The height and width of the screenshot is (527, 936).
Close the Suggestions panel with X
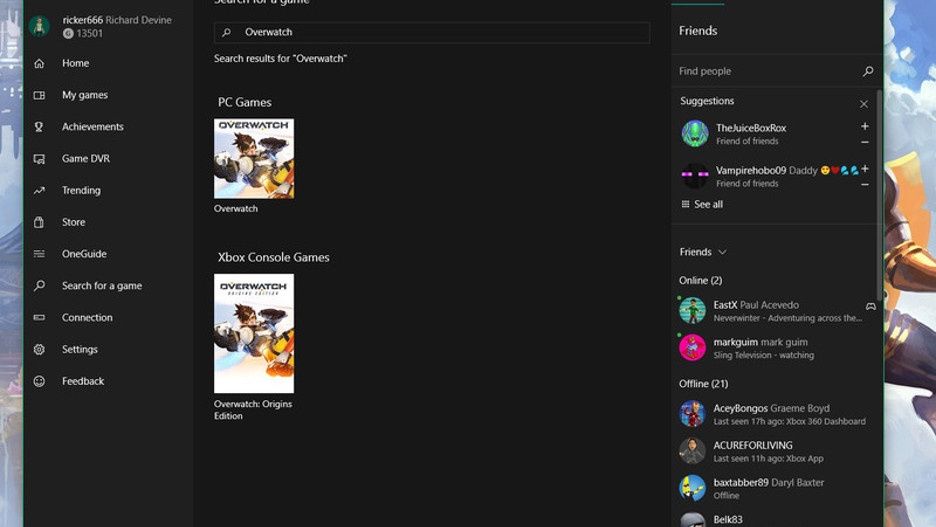pos(864,104)
